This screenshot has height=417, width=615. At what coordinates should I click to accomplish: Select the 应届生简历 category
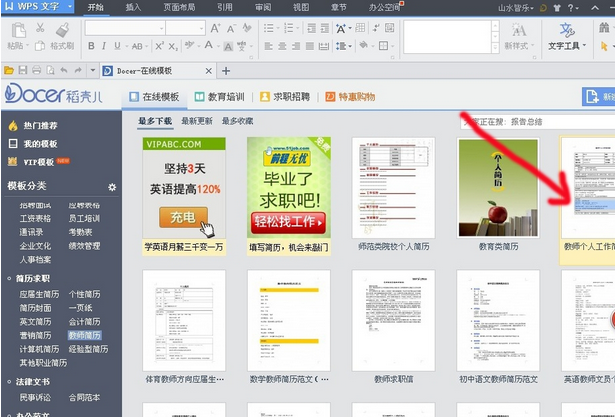tap(39, 294)
